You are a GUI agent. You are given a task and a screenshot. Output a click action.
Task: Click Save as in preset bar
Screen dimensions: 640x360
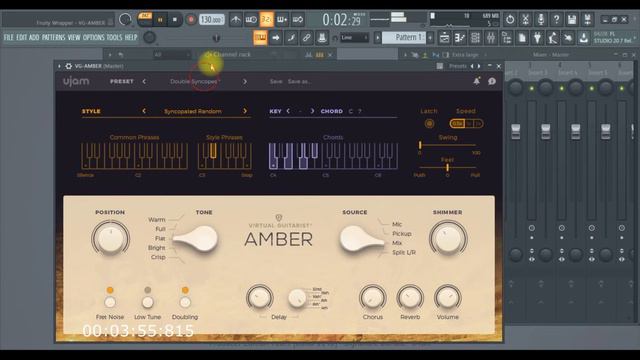point(299,81)
